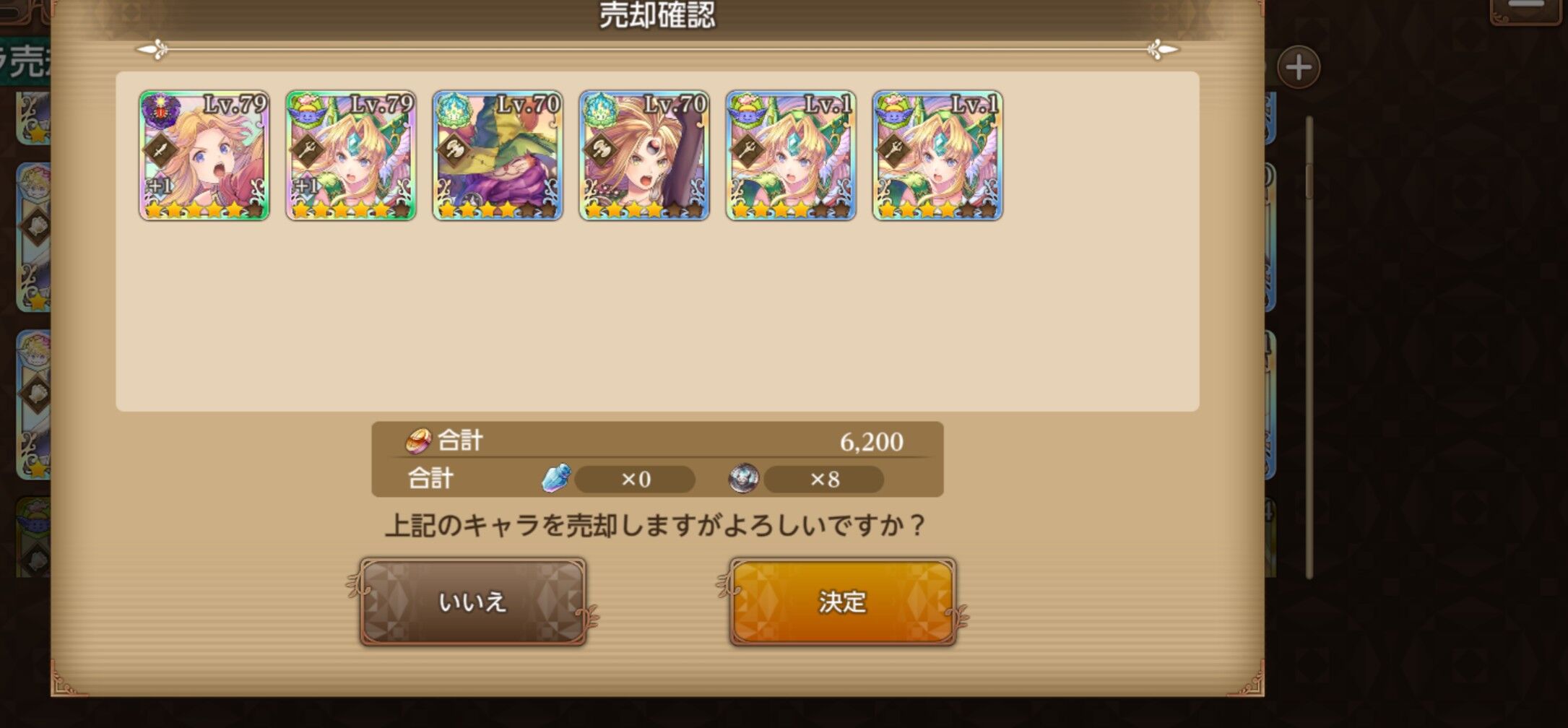Click the staff weapon icon on second card
Image resolution: width=1568 pixels, height=728 pixels.
point(308,150)
